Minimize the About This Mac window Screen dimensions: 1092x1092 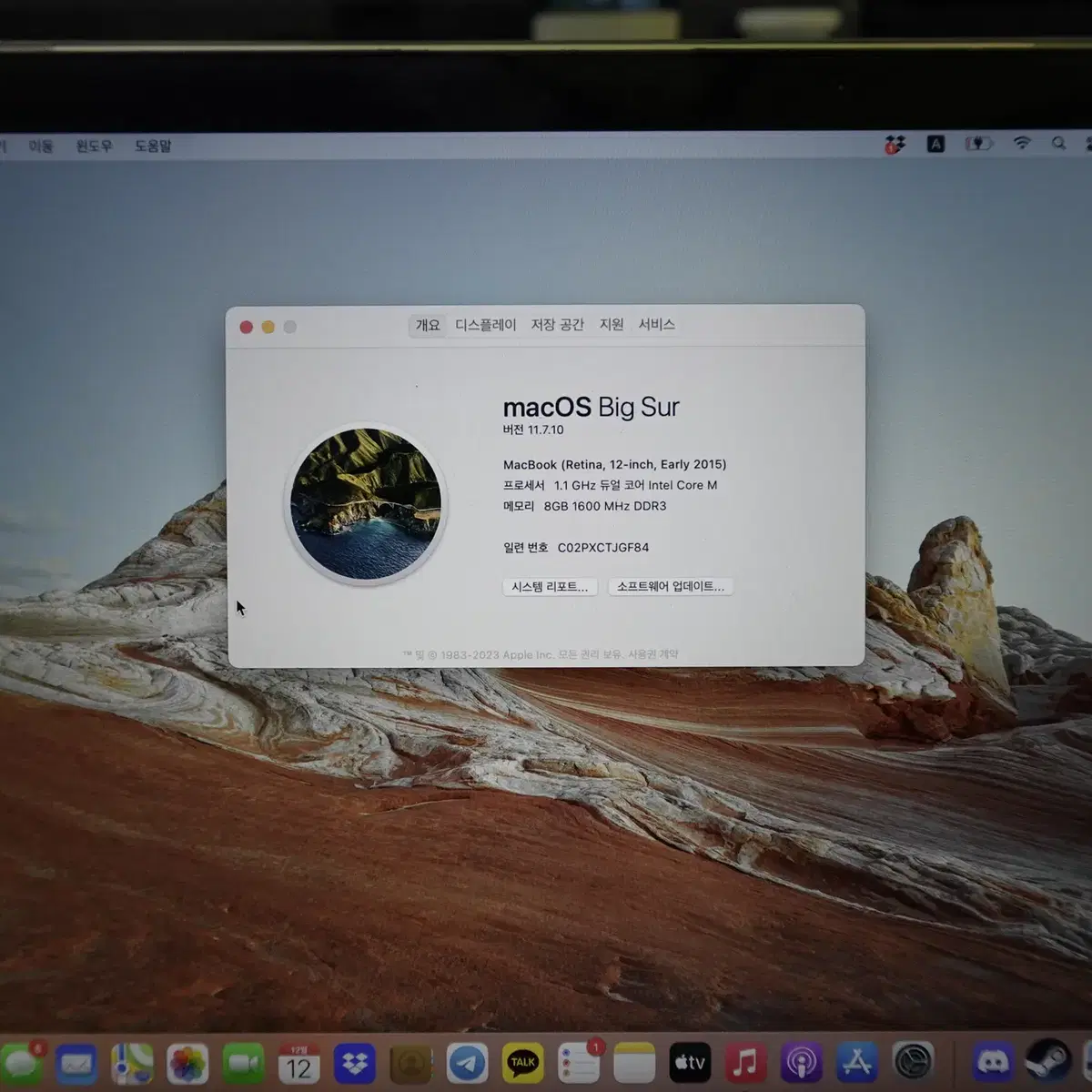point(268,327)
